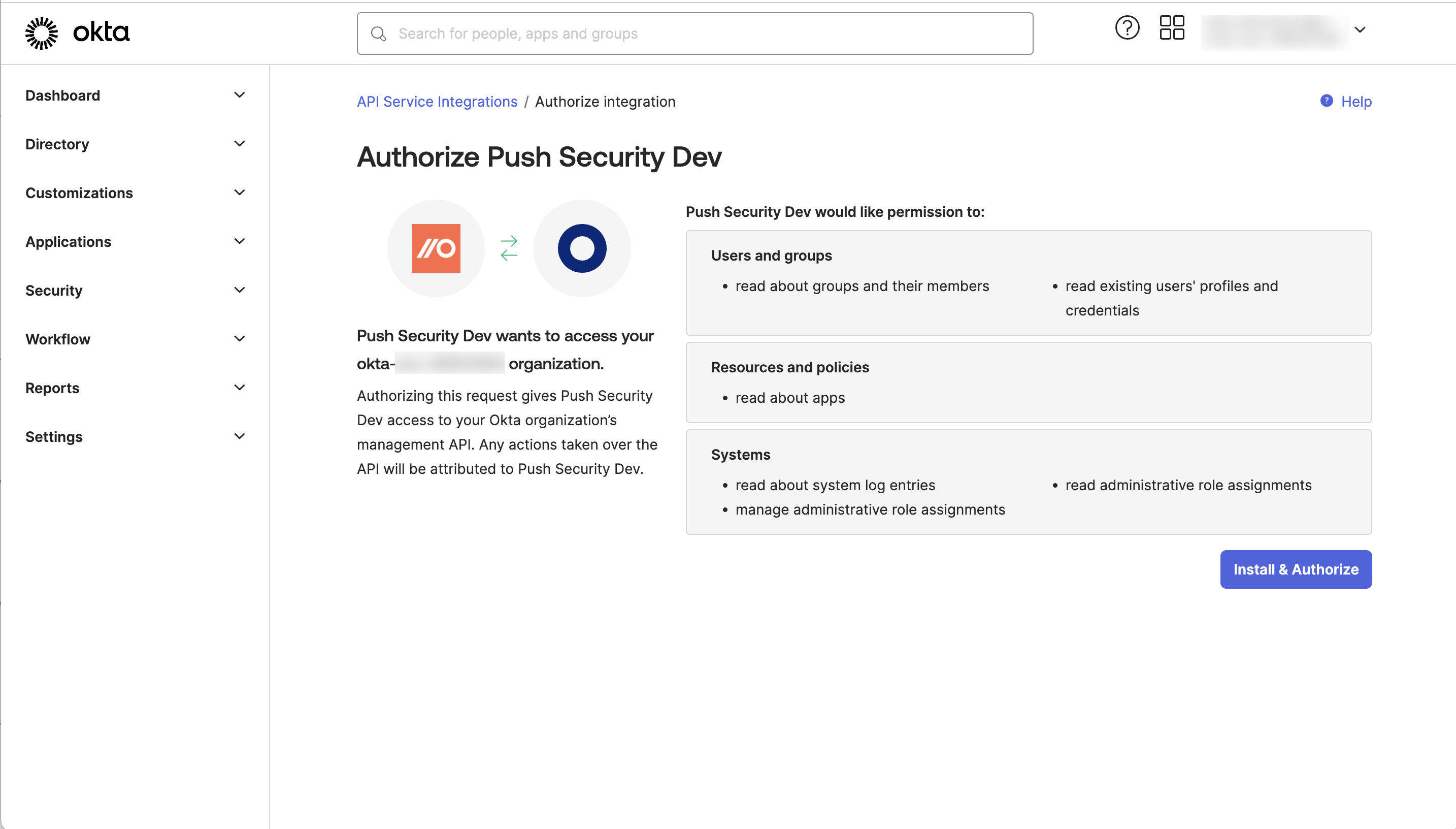This screenshot has width=1456, height=829.
Task: Select the Resources and policies heading
Action: 790,367
